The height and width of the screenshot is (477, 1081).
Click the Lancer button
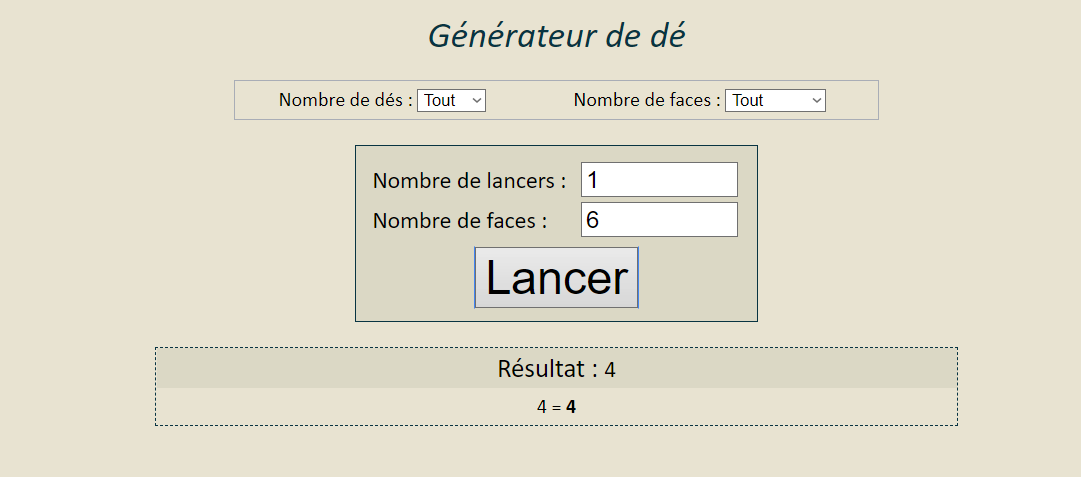pos(556,278)
